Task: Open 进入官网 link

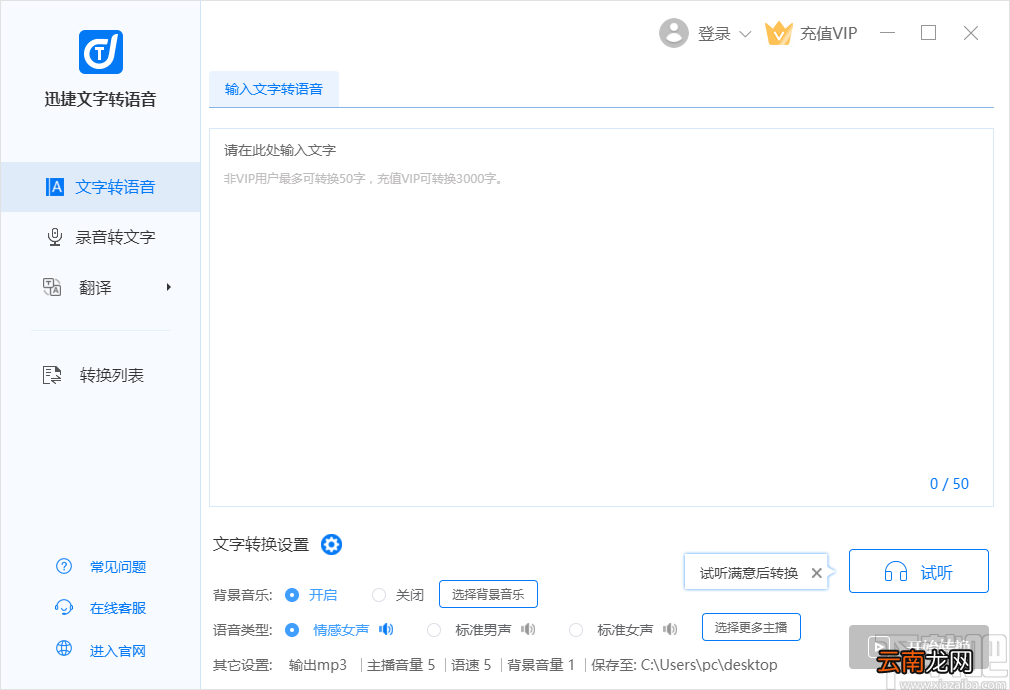Action: (118, 651)
